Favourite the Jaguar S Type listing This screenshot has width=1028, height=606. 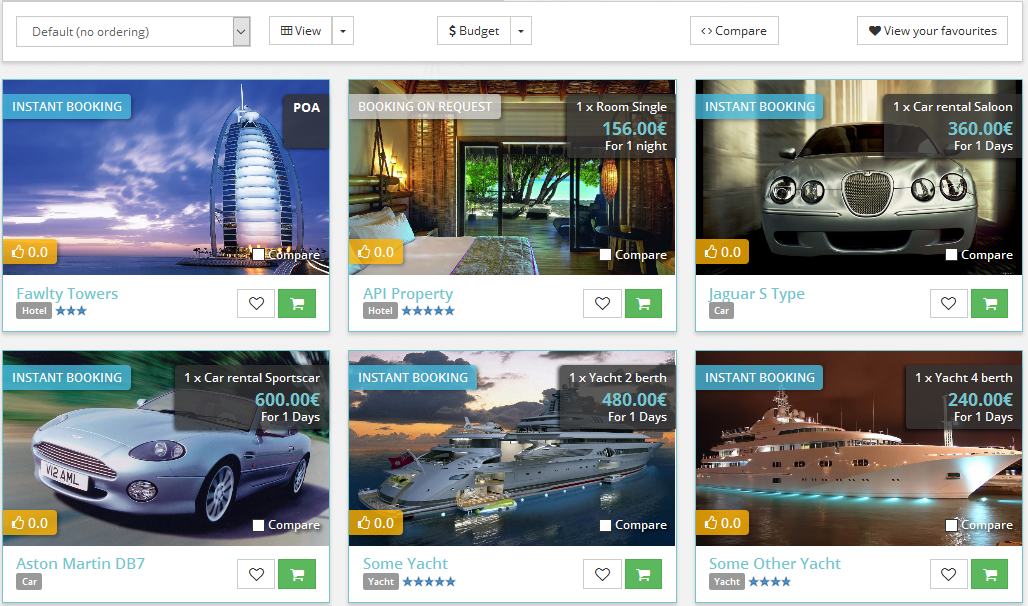[949, 303]
